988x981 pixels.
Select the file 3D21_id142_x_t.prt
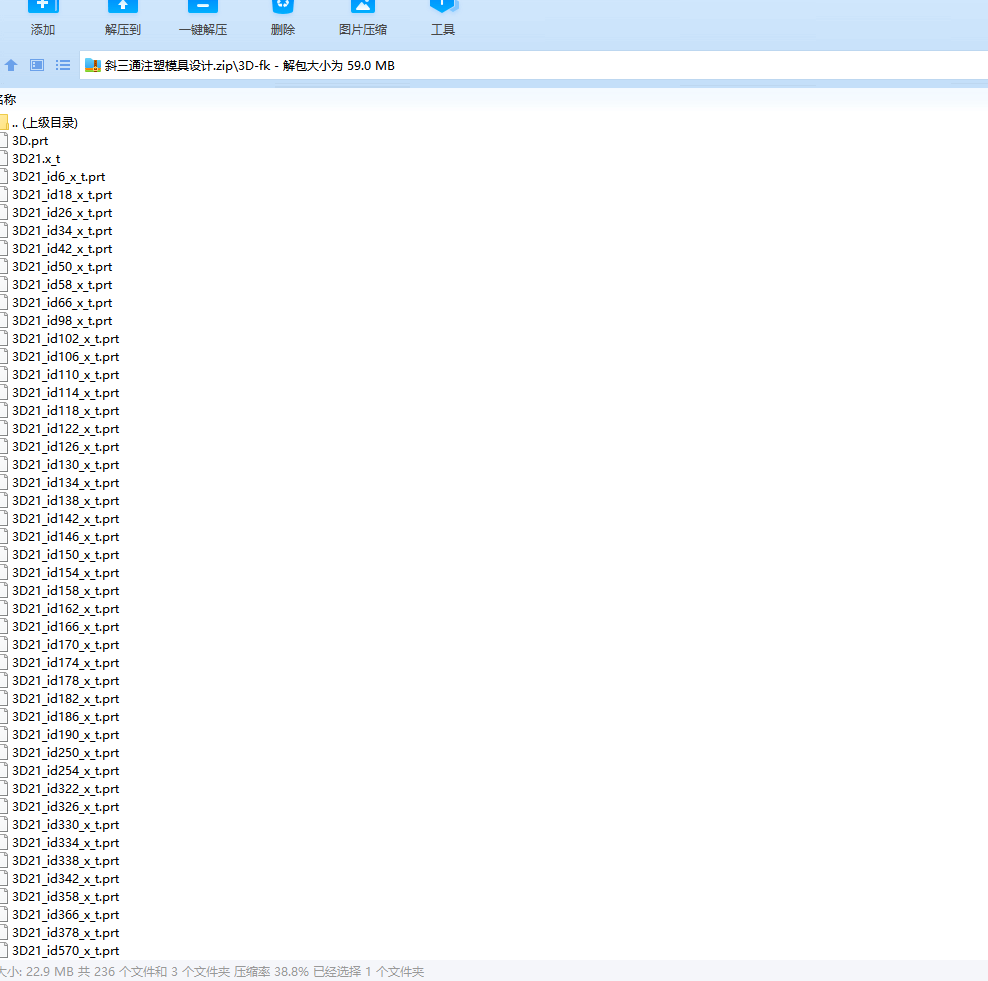click(x=66, y=519)
